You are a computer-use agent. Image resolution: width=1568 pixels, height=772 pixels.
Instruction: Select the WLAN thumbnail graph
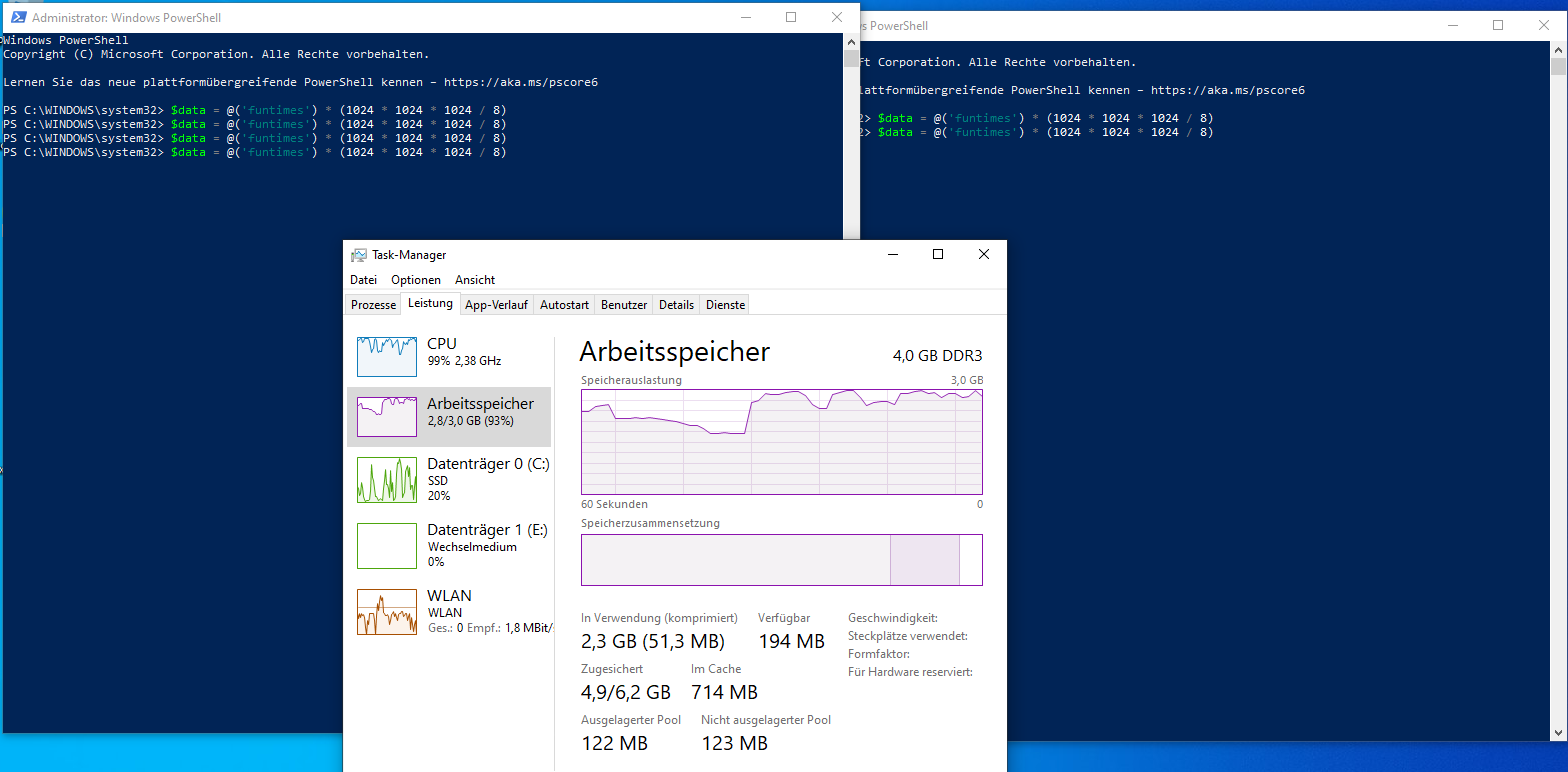[x=387, y=612]
